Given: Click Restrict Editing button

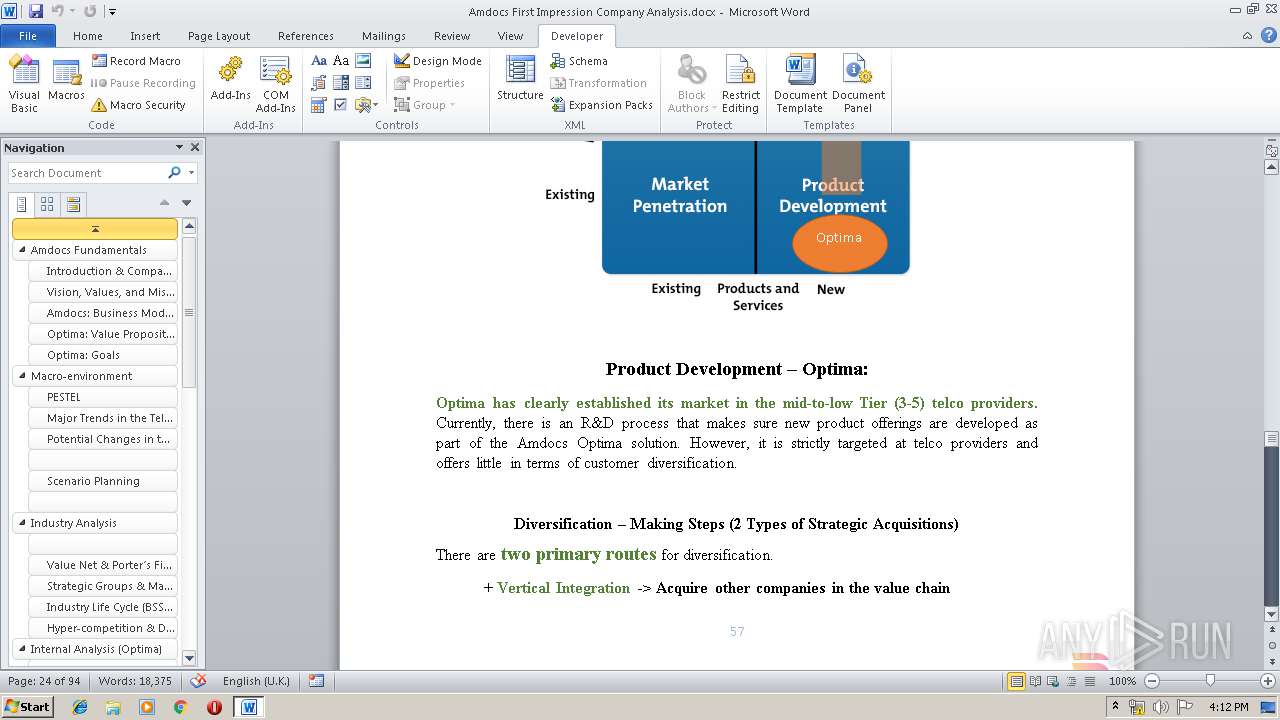Looking at the screenshot, I should (x=740, y=84).
